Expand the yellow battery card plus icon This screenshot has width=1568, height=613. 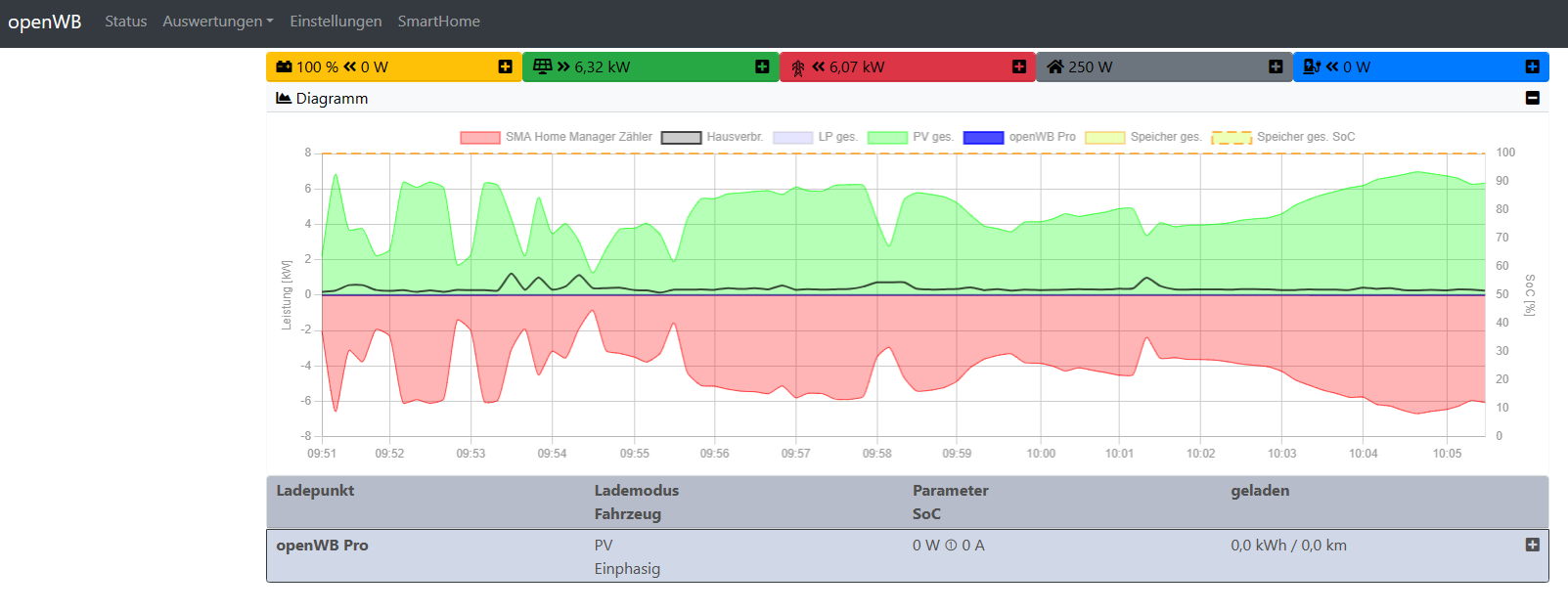click(505, 66)
